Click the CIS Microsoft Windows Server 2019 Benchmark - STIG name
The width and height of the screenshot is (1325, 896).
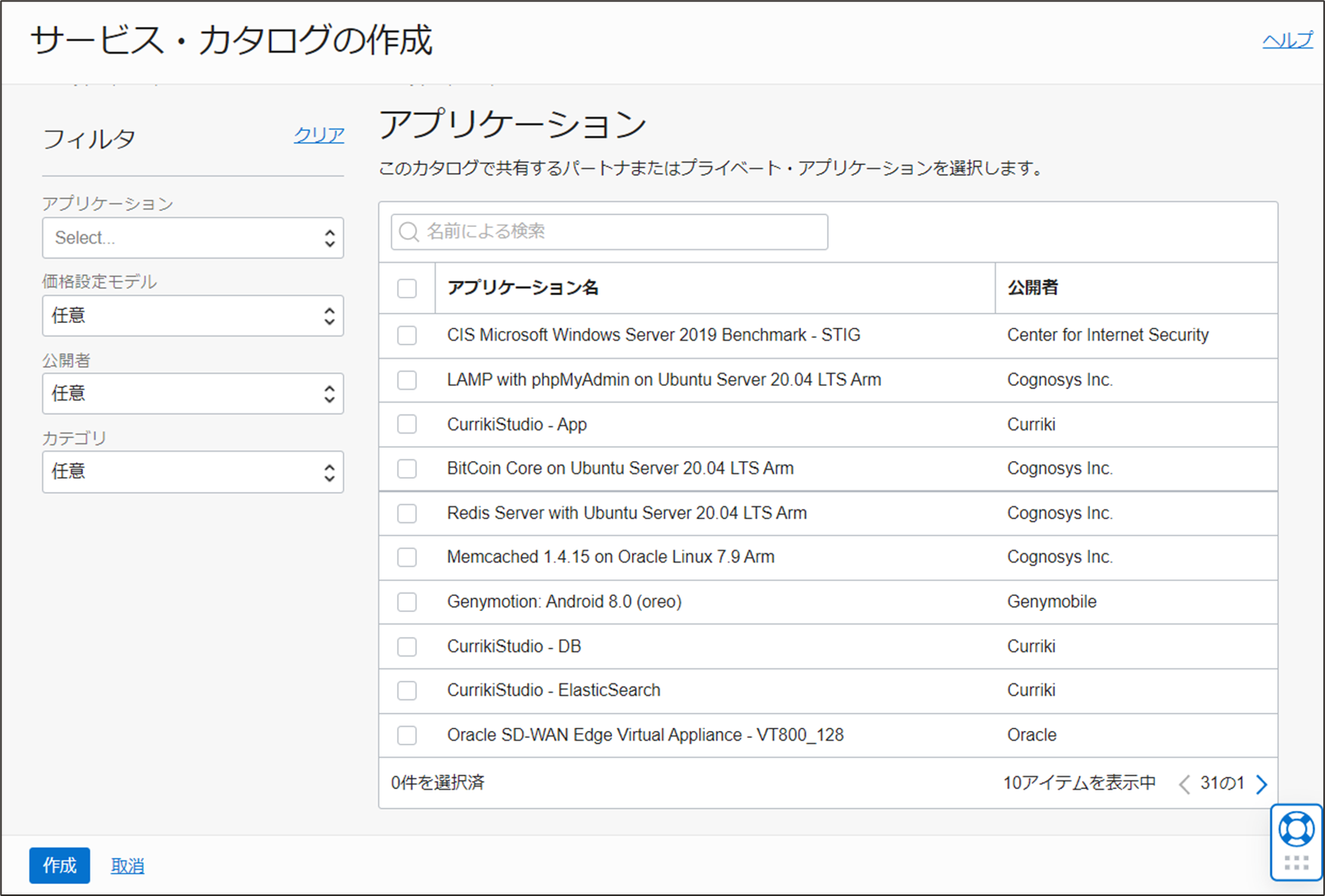(x=653, y=335)
